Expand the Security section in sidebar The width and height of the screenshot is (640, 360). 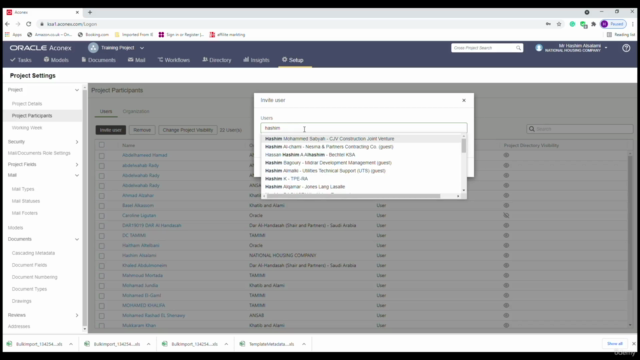point(77,142)
